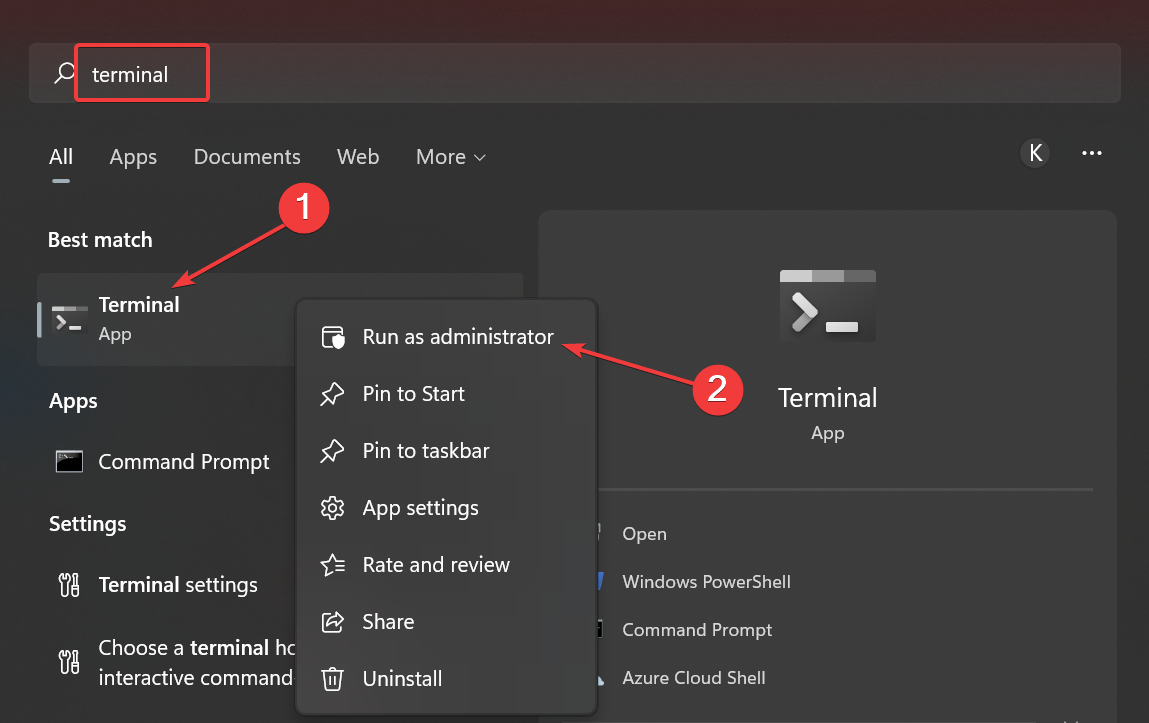This screenshot has height=723, width=1149.
Task: Select the Web filter tab
Action: pyautogui.click(x=358, y=157)
